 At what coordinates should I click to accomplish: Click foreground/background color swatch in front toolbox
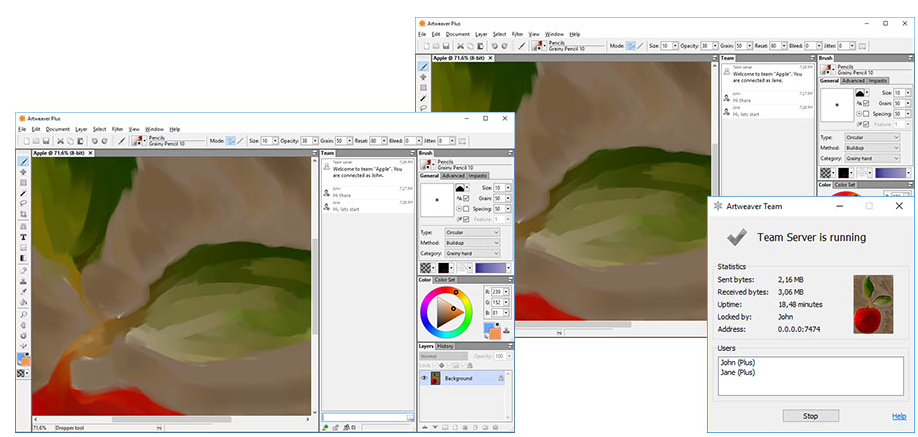(25, 360)
